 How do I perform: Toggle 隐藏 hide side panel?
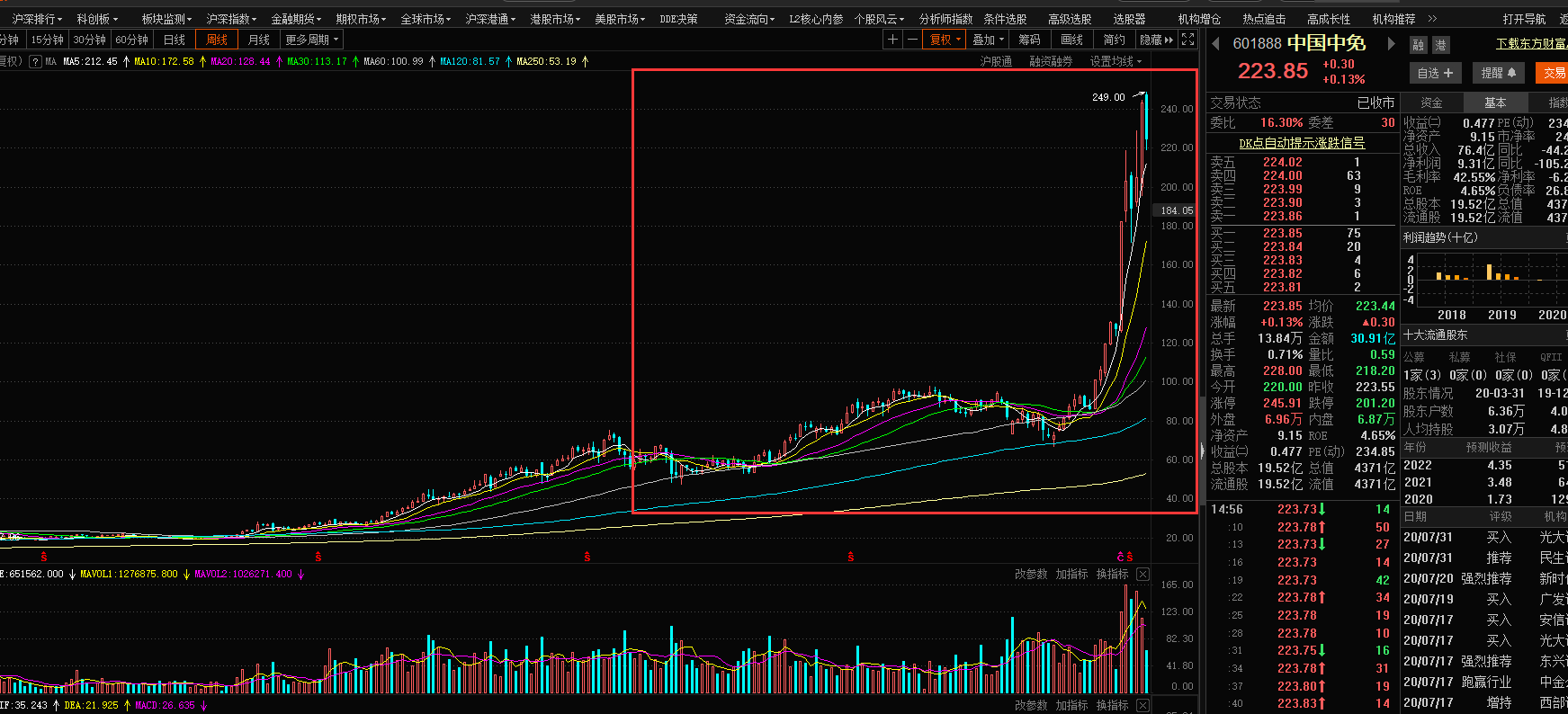pyautogui.click(x=1156, y=40)
